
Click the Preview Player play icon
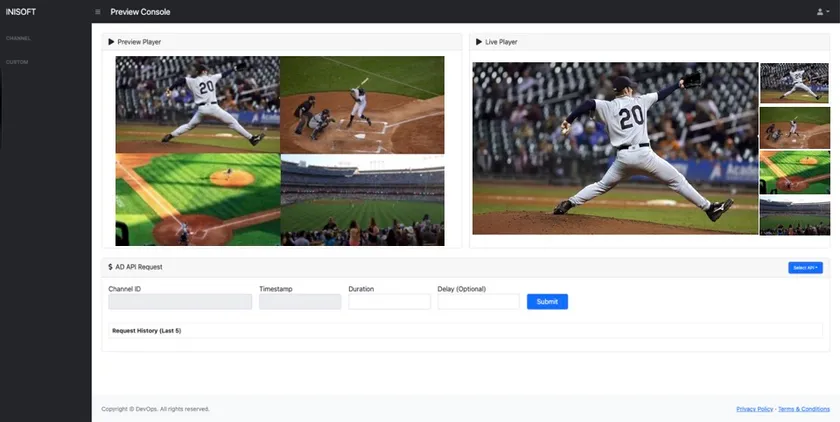[111, 42]
